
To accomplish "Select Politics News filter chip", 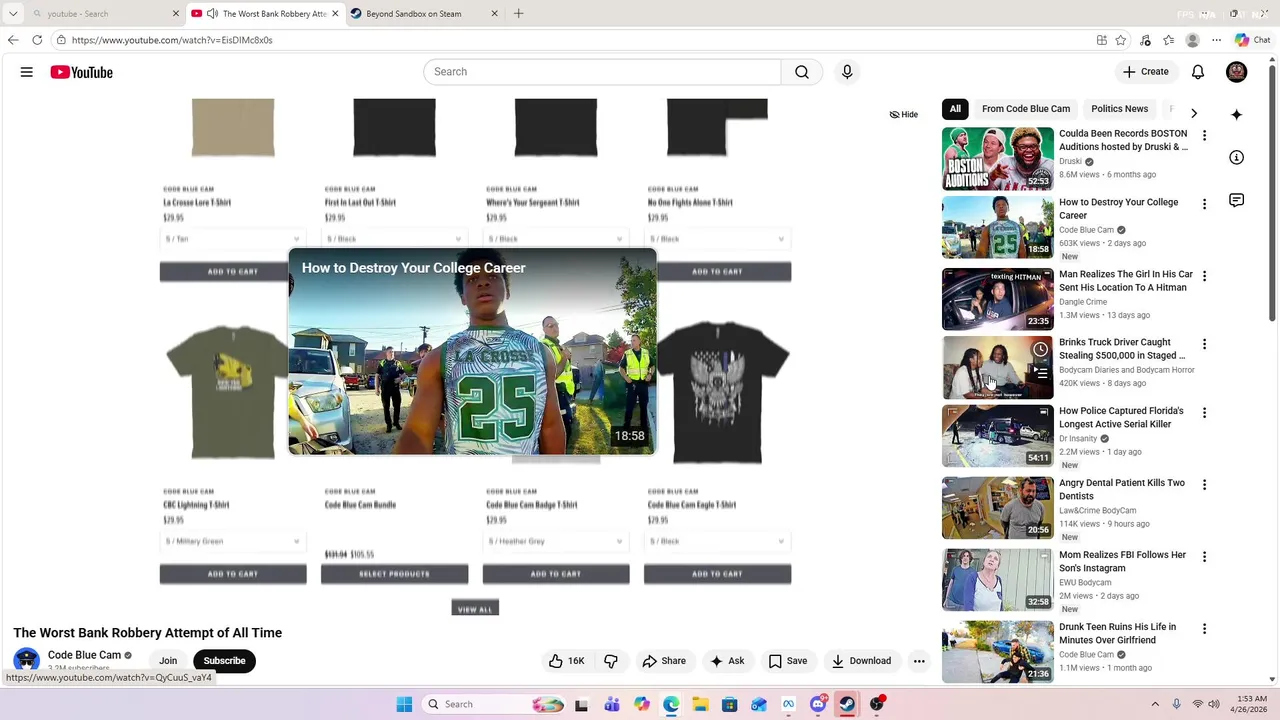I will pyautogui.click(x=1119, y=109).
